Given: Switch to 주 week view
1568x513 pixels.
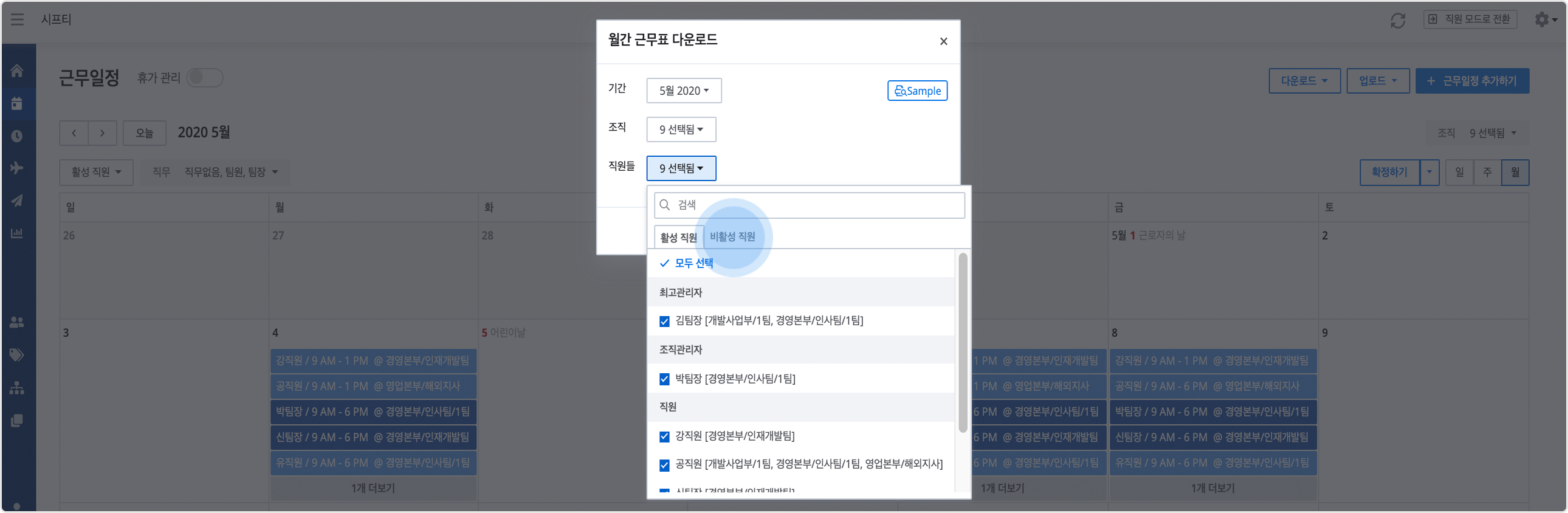Looking at the screenshot, I should 1487,172.
